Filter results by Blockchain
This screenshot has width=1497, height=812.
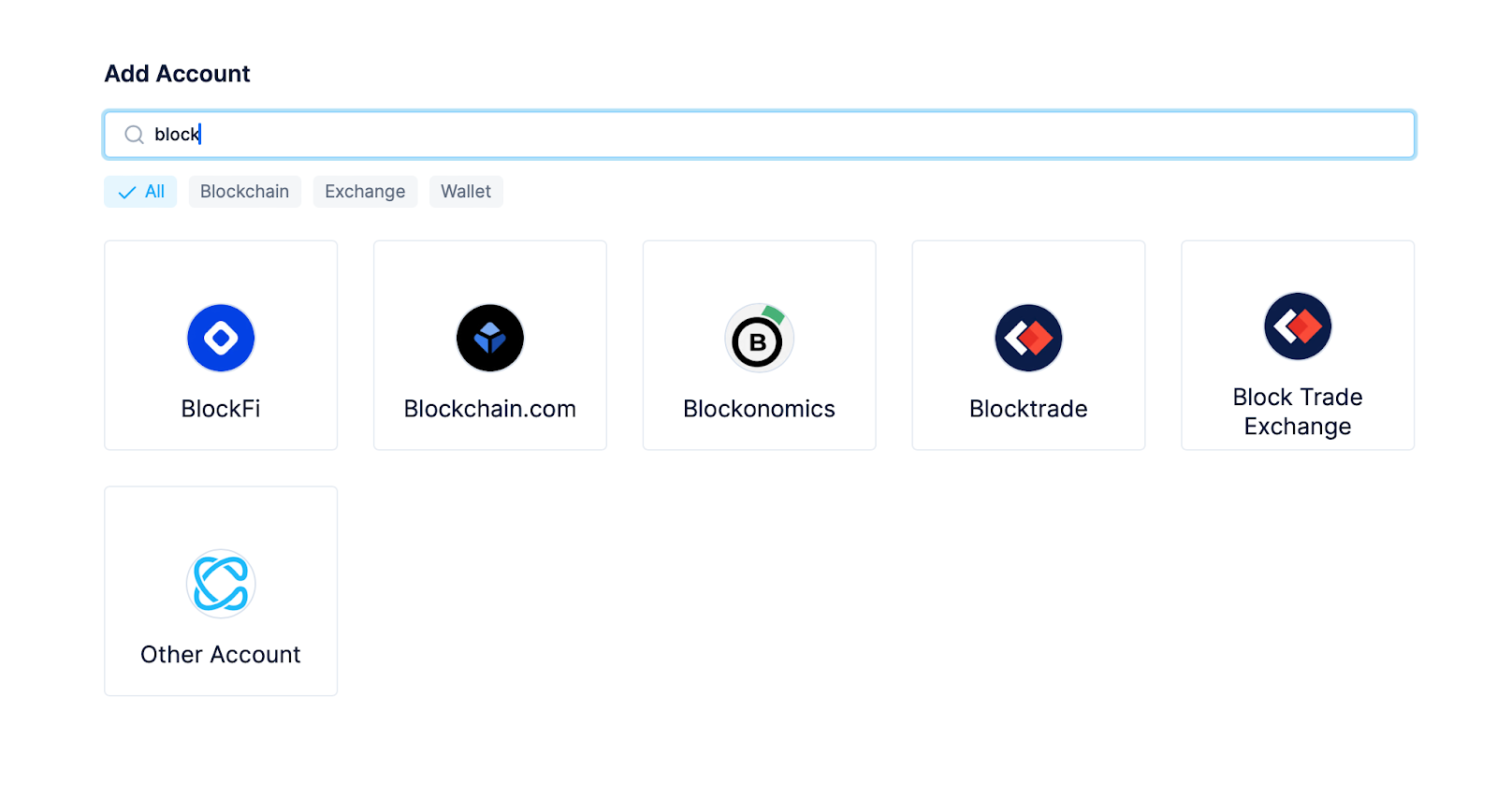[x=244, y=192]
